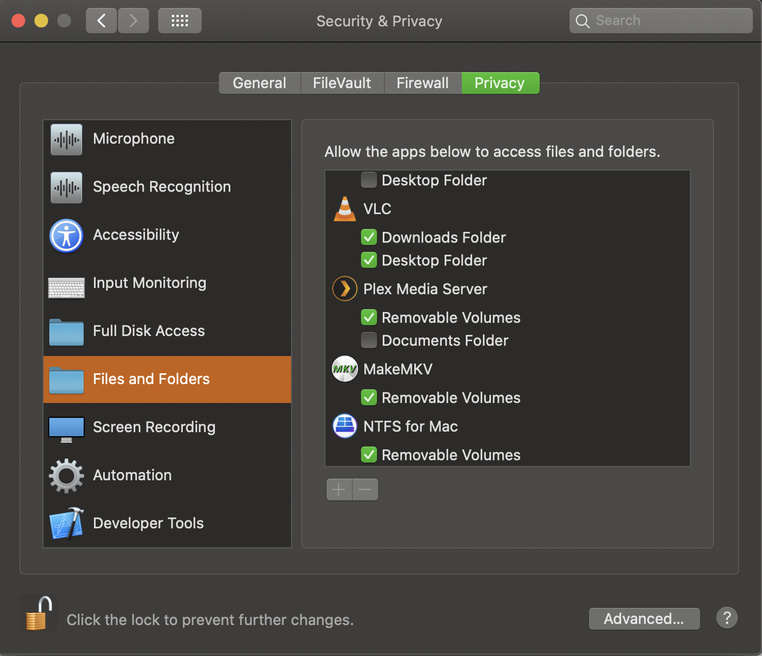
Task: Uncheck VLC Desktop Folder access
Action: (x=369, y=260)
